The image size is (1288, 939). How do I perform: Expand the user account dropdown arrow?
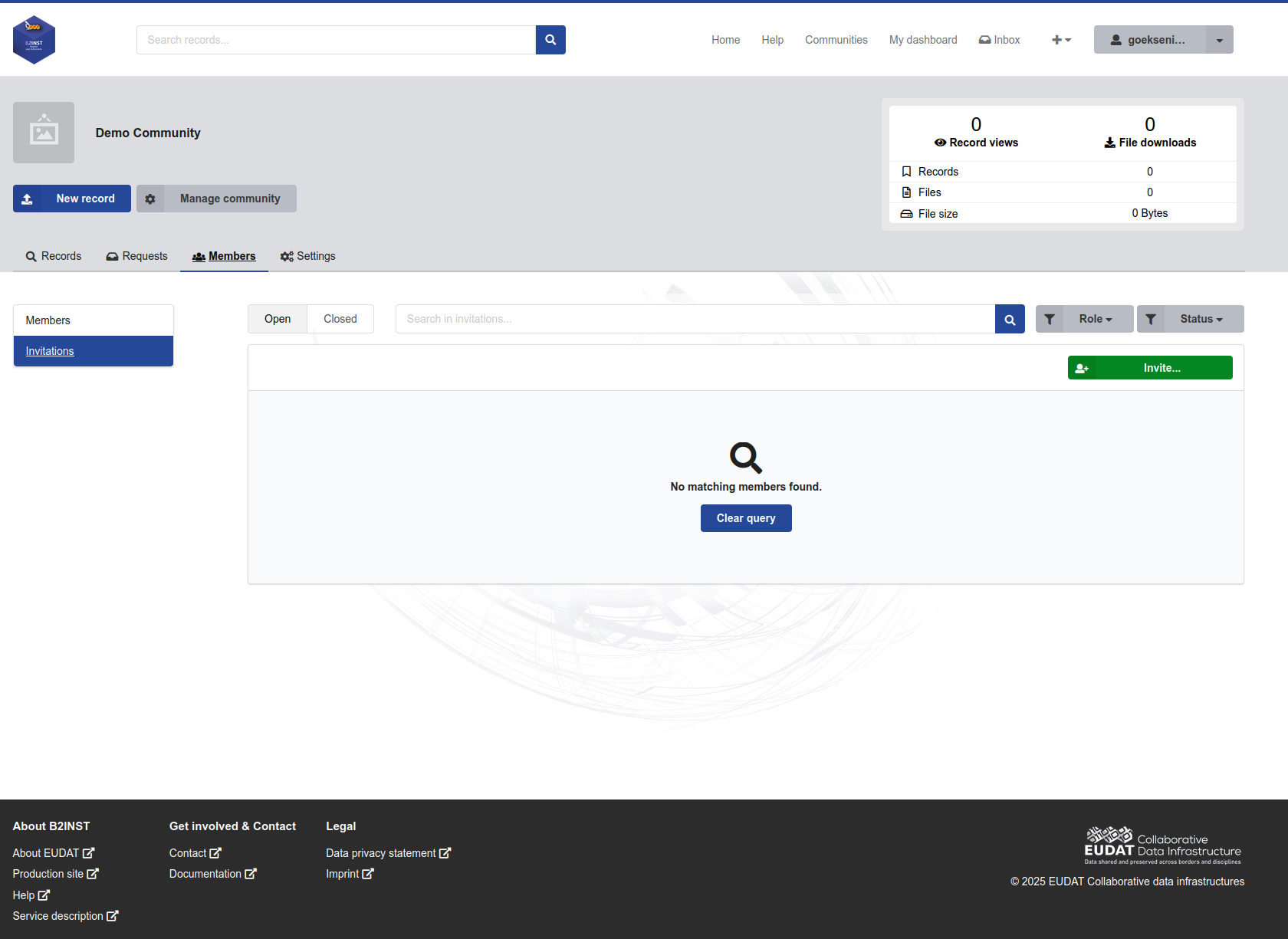click(1220, 40)
